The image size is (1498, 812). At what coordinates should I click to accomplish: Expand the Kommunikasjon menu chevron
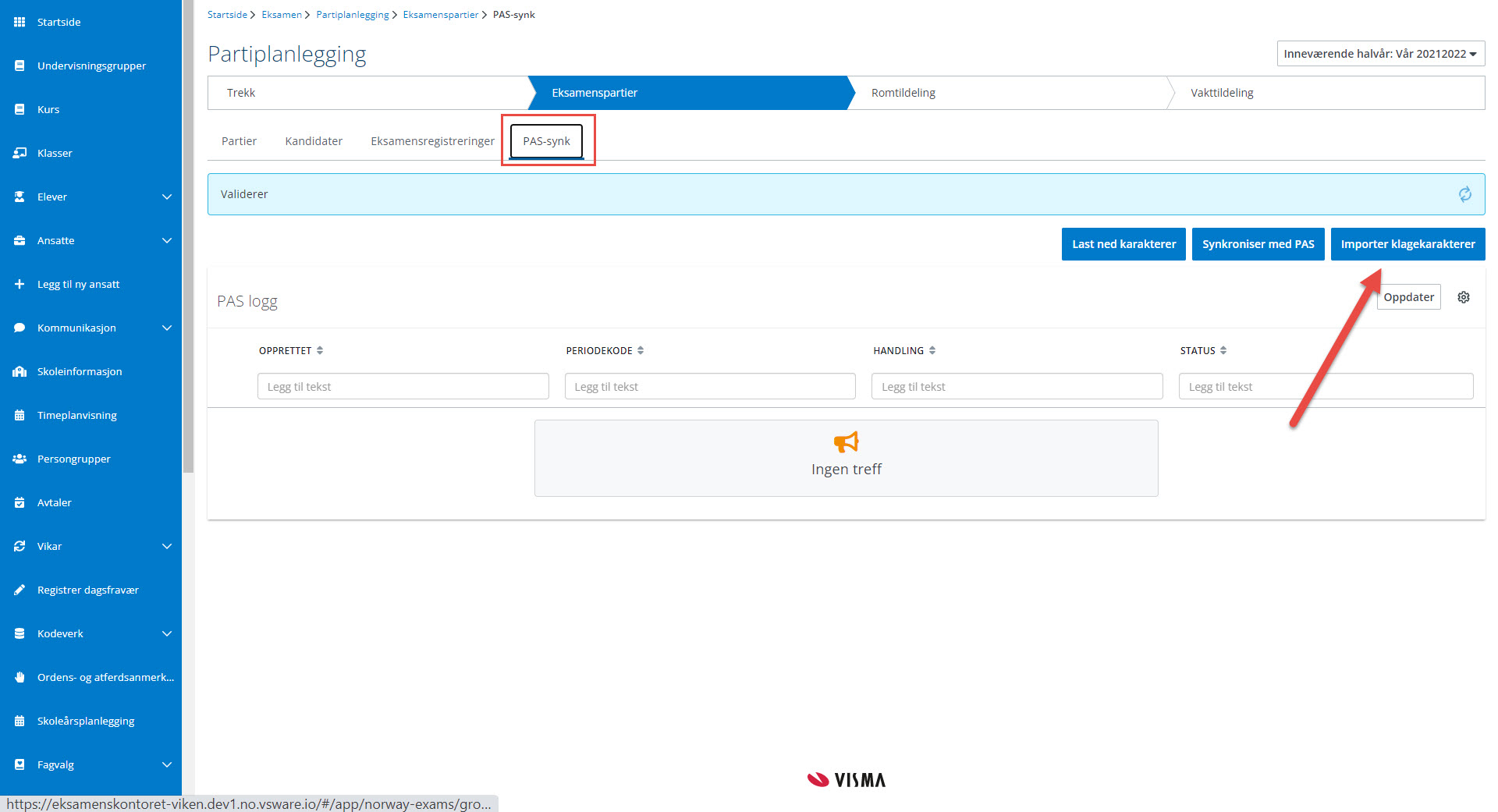tap(166, 328)
